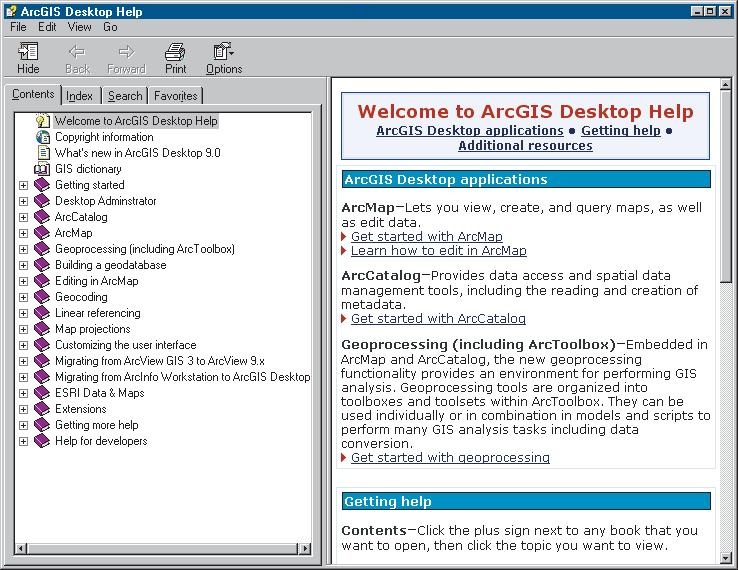Click the help pane scroll down arrow
Screen dimensions: 738x570
(x=725, y=558)
